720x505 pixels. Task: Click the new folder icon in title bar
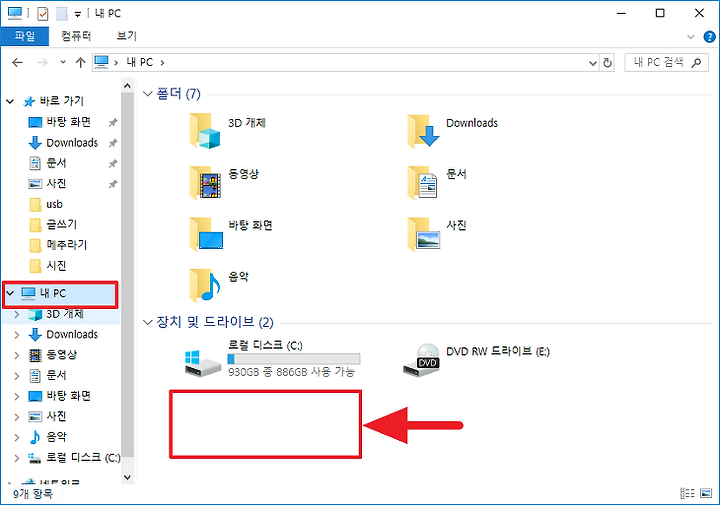point(62,14)
